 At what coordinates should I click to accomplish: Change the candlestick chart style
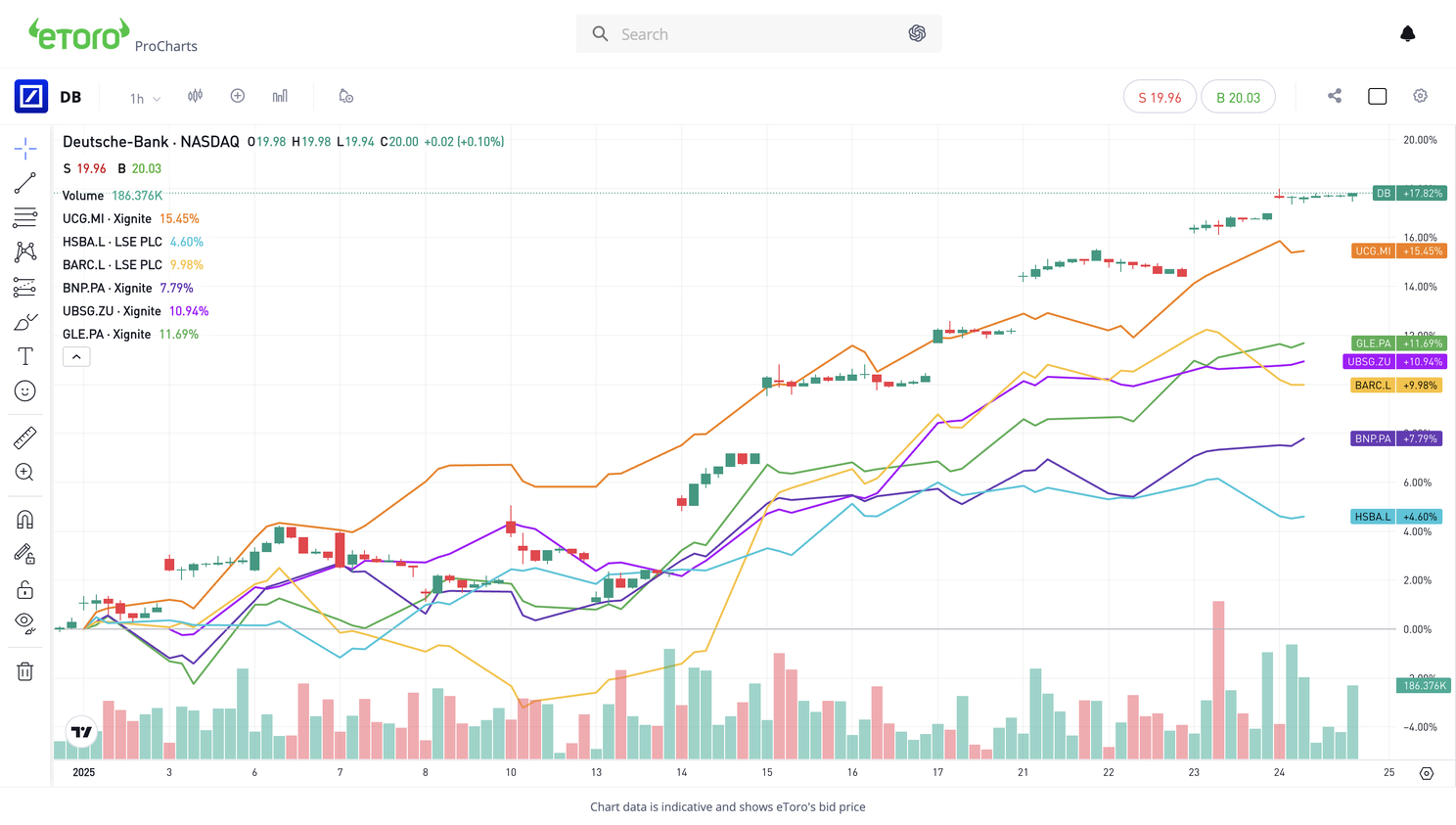pyautogui.click(x=196, y=96)
